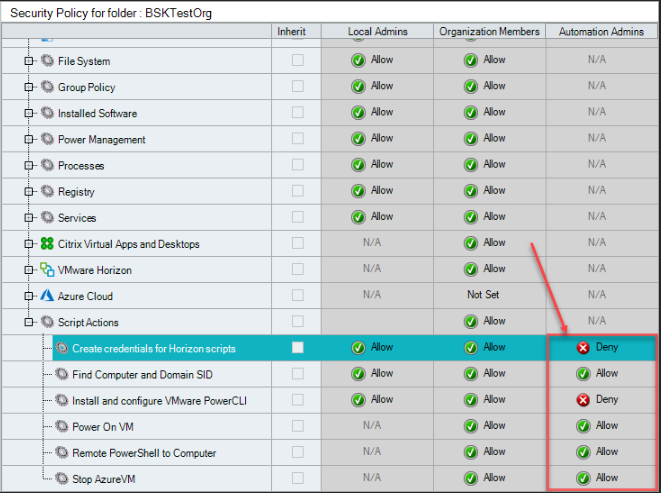
Task: Click green Allow icon for Power On VM Automation Admins
Action: [x=583, y=426]
